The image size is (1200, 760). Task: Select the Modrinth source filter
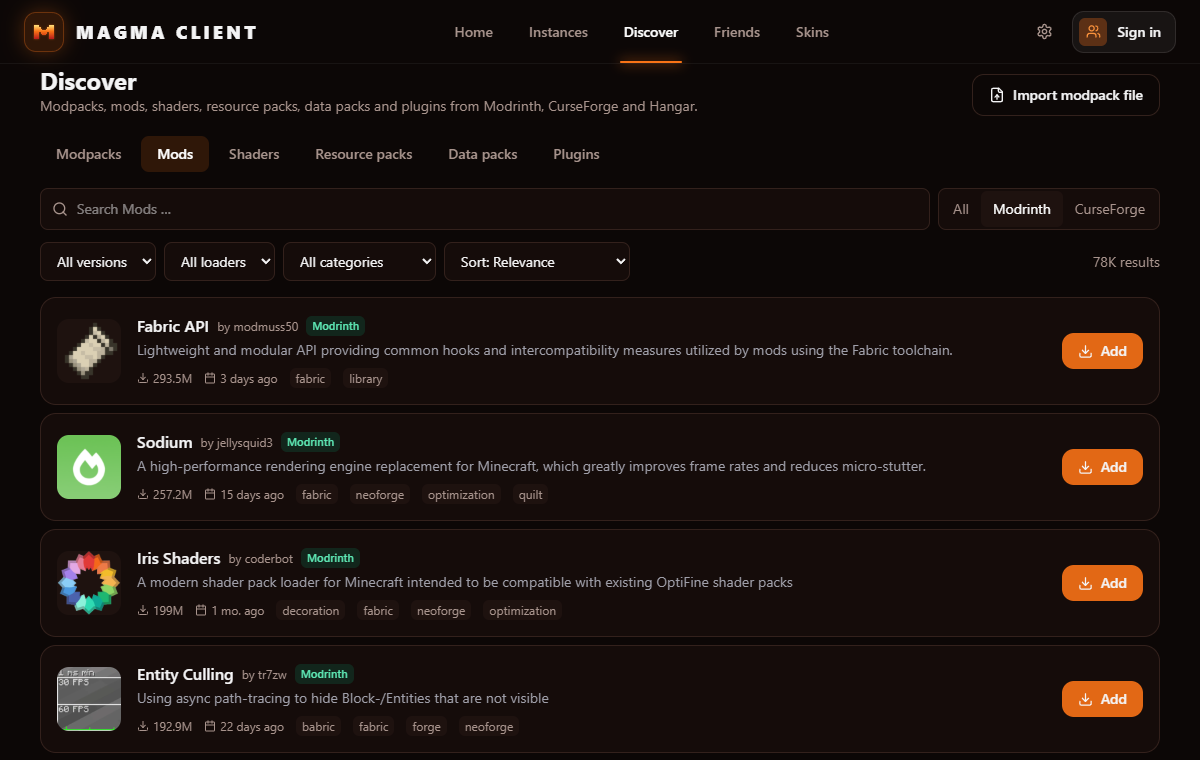[1022, 210]
